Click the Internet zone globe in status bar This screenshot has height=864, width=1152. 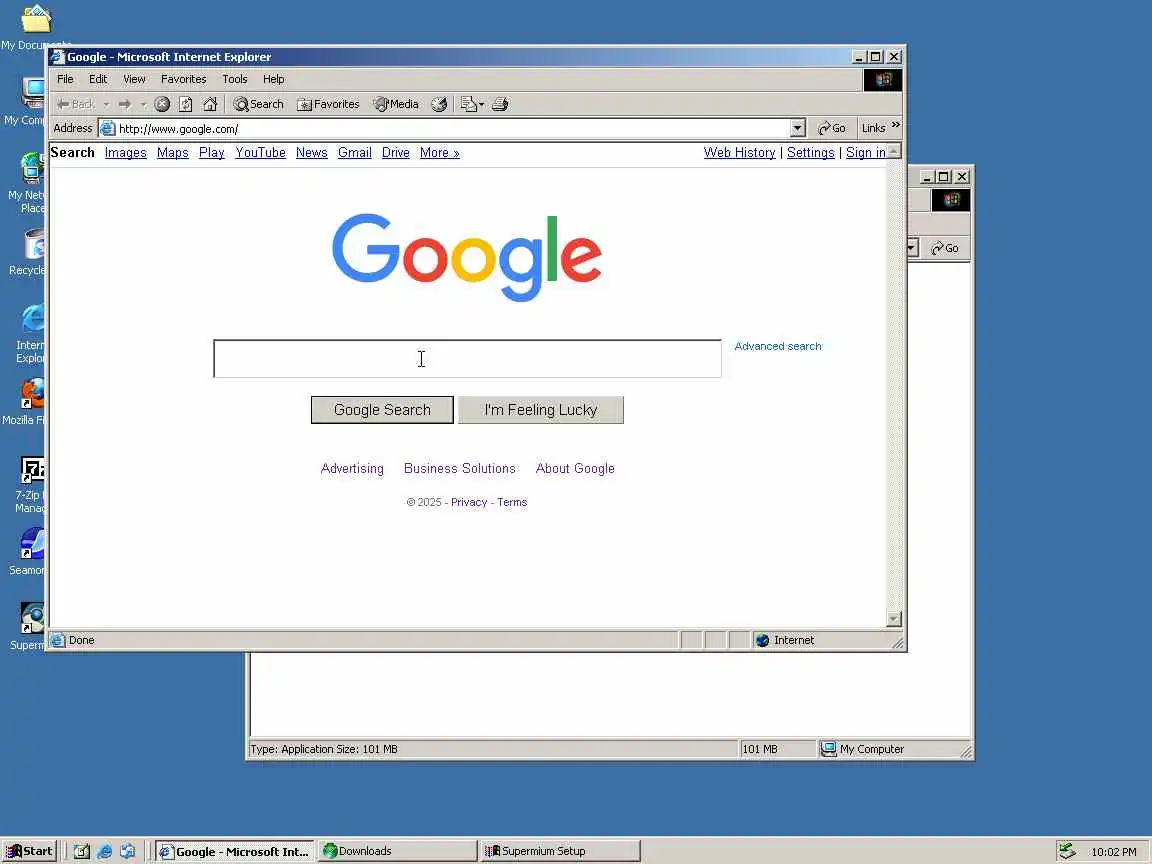[763, 640]
